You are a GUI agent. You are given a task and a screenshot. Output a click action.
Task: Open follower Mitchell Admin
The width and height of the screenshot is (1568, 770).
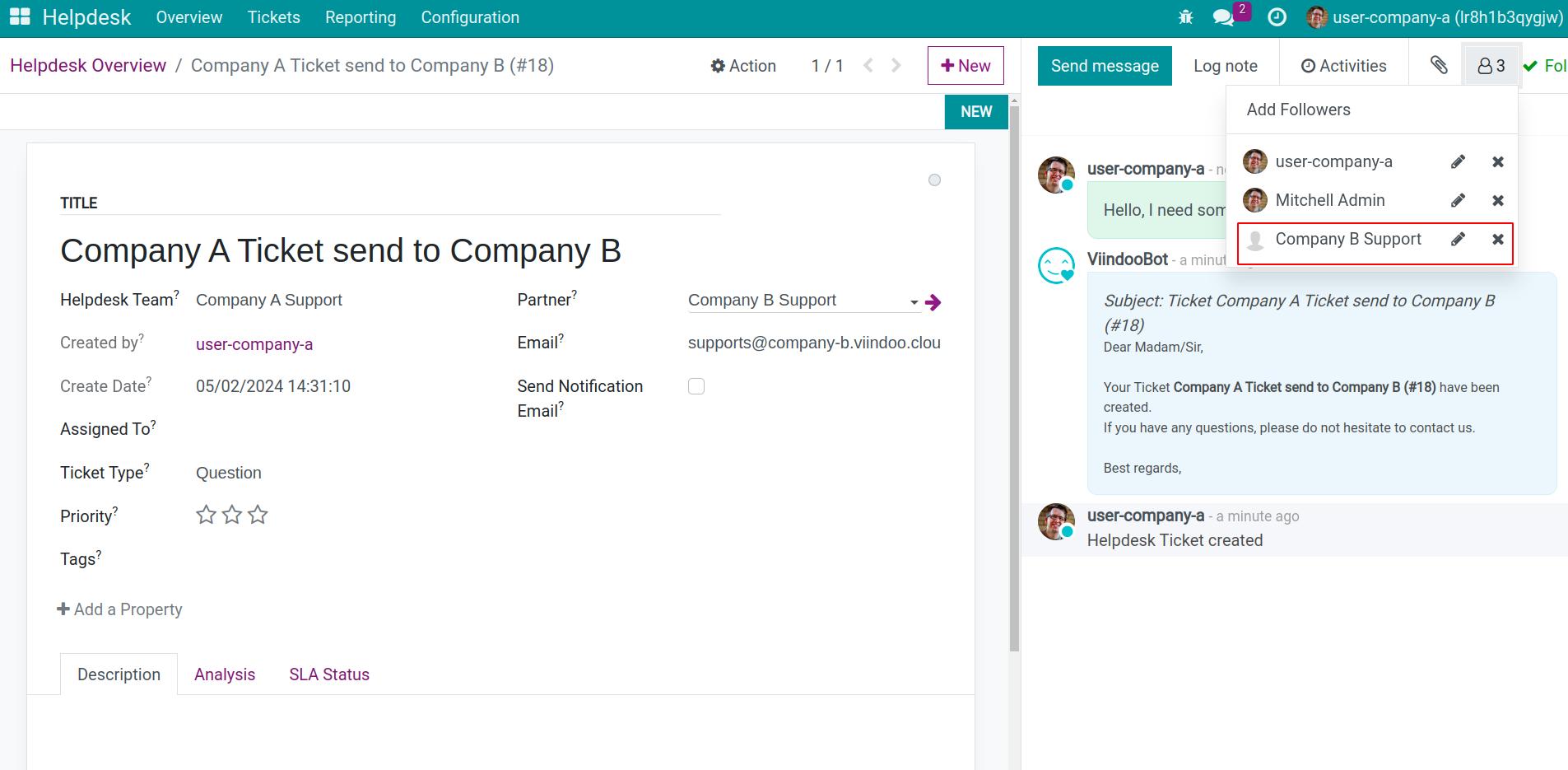point(1330,200)
